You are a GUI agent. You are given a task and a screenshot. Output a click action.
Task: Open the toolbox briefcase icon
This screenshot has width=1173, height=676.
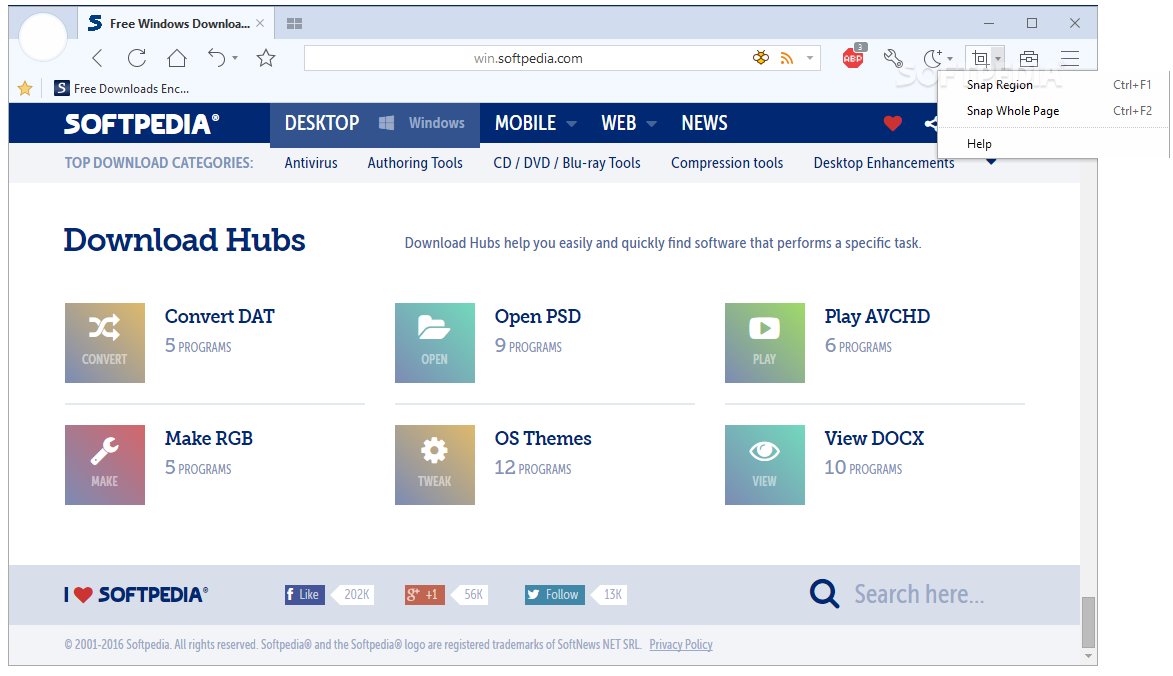coord(1028,59)
